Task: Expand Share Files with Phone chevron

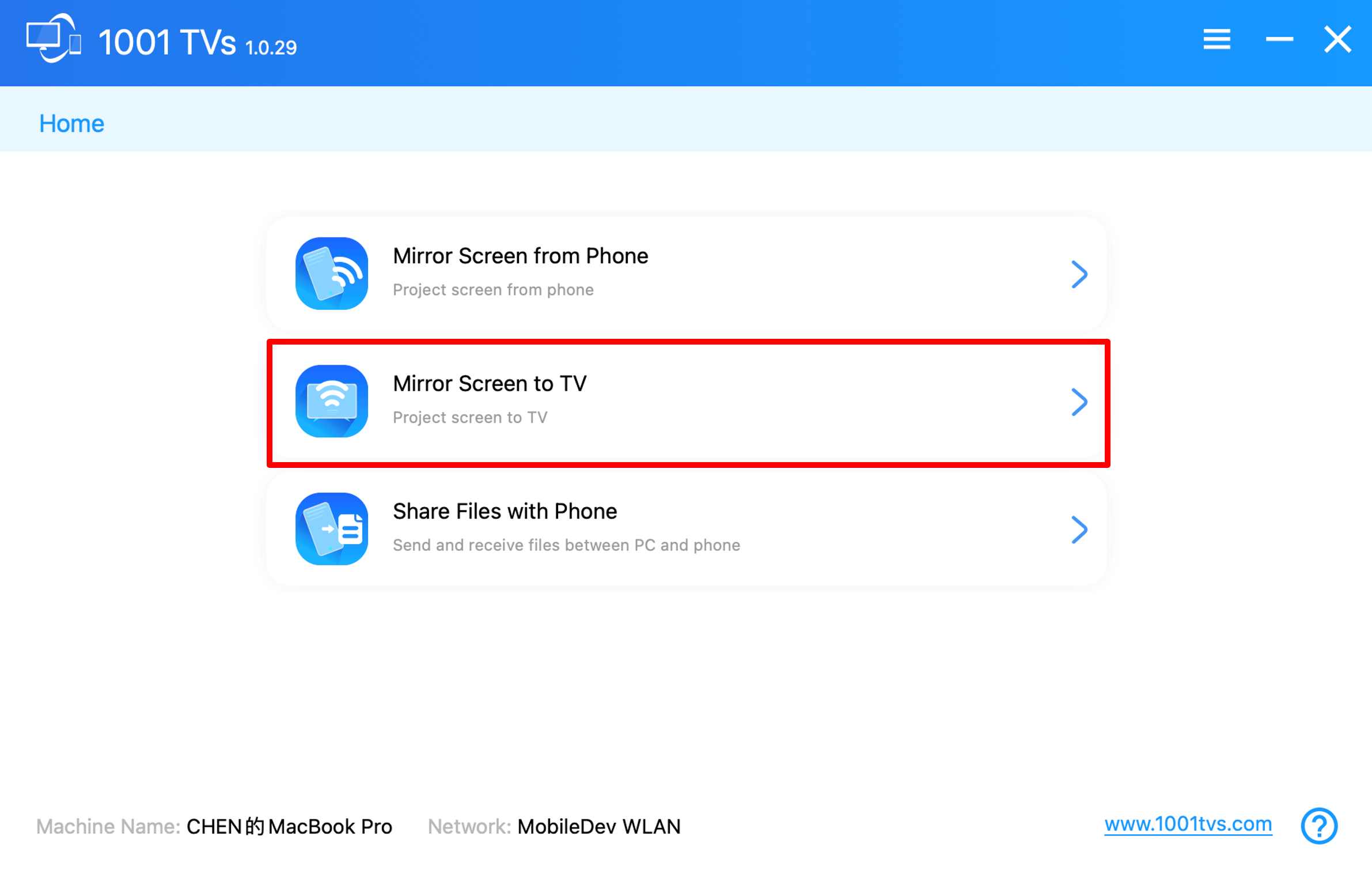Action: click(x=1079, y=530)
